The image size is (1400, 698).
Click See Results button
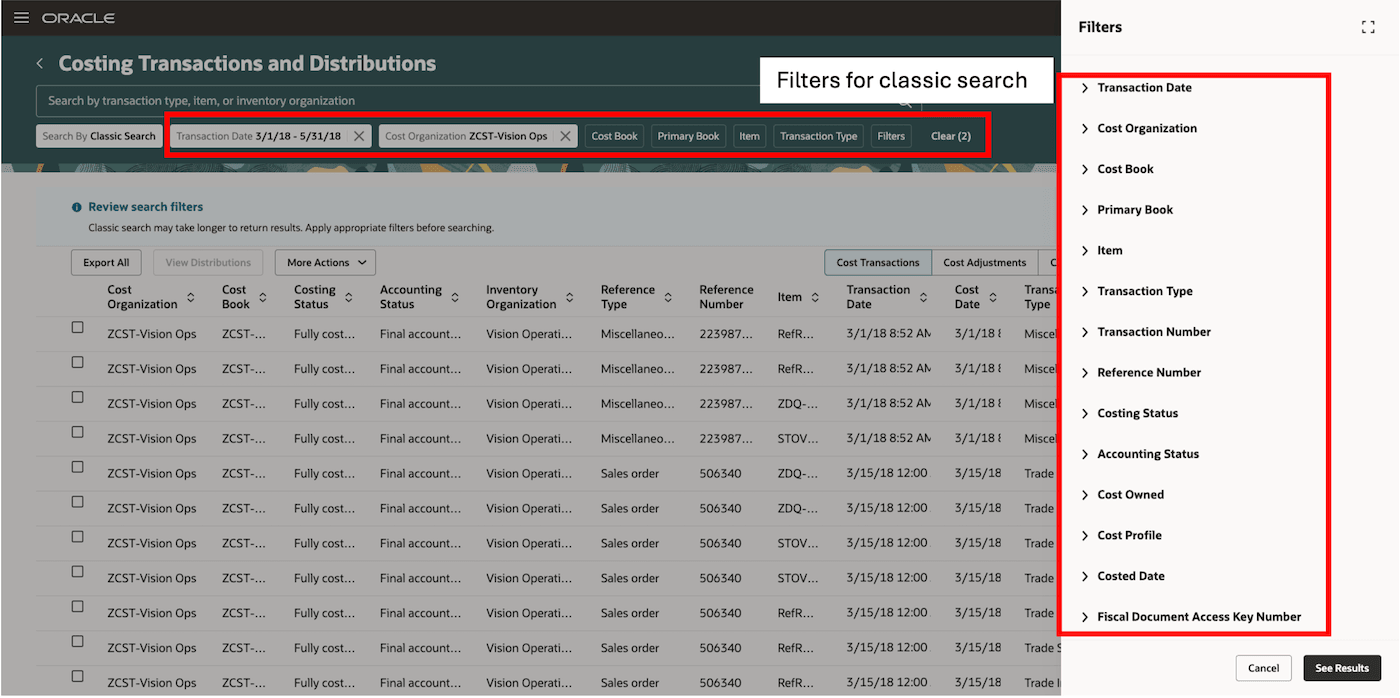coord(1342,668)
